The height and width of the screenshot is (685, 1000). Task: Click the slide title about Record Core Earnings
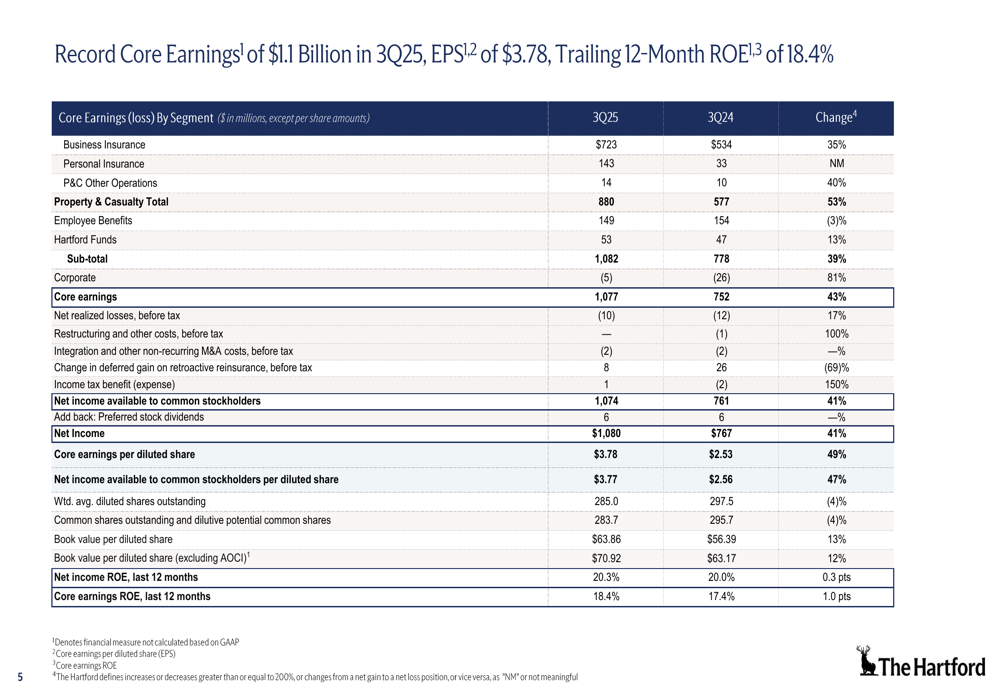click(x=443, y=55)
